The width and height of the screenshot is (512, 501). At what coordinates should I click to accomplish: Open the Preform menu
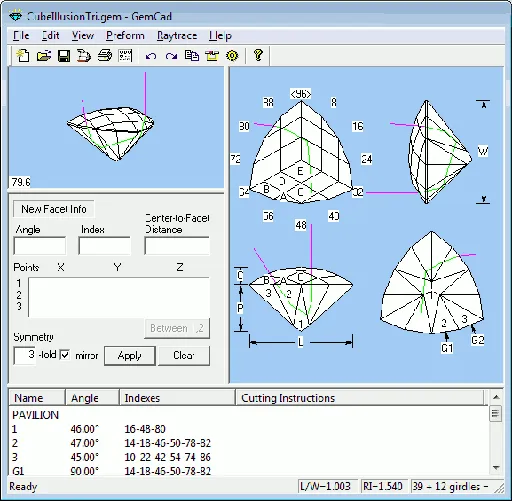125,36
